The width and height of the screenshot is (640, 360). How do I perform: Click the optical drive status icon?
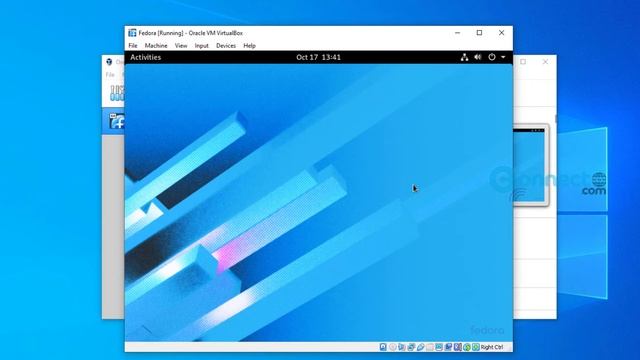(393, 347)
